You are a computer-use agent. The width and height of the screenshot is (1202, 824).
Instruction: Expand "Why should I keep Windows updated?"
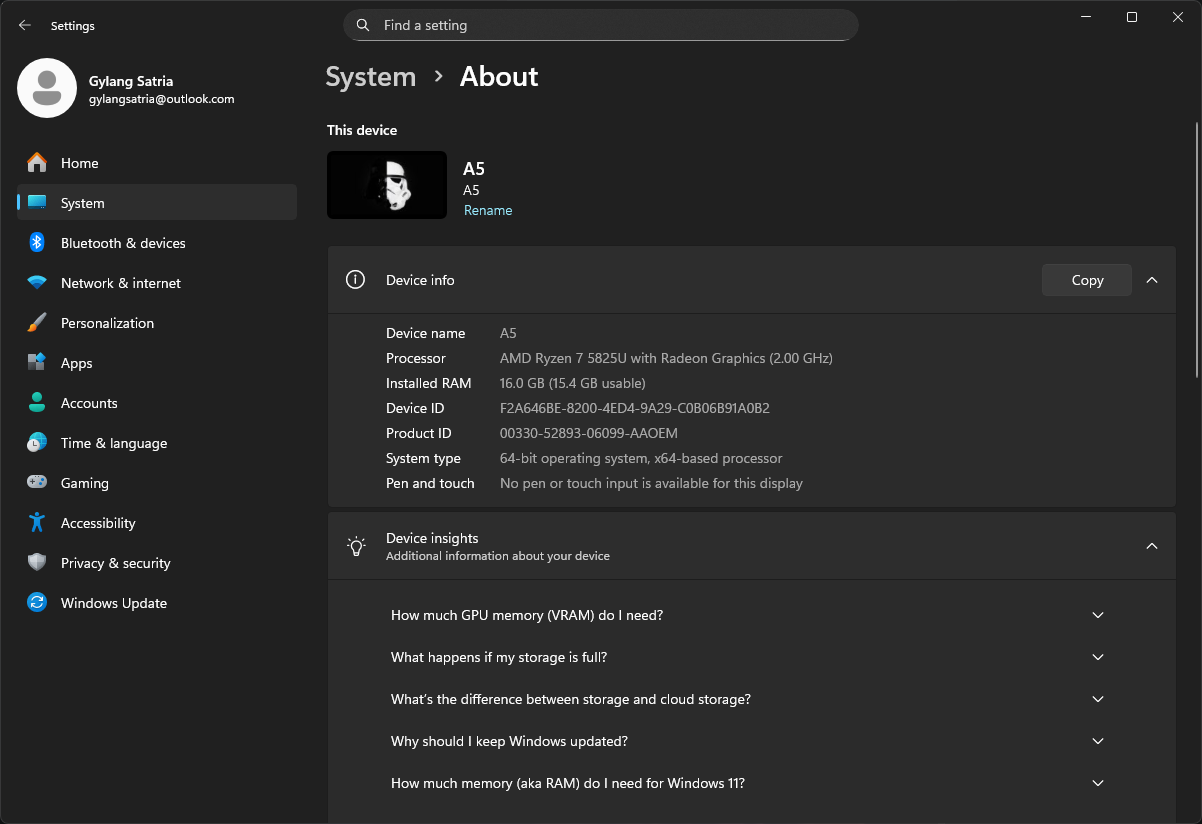pyautogui.click(x=1098, y=741)
